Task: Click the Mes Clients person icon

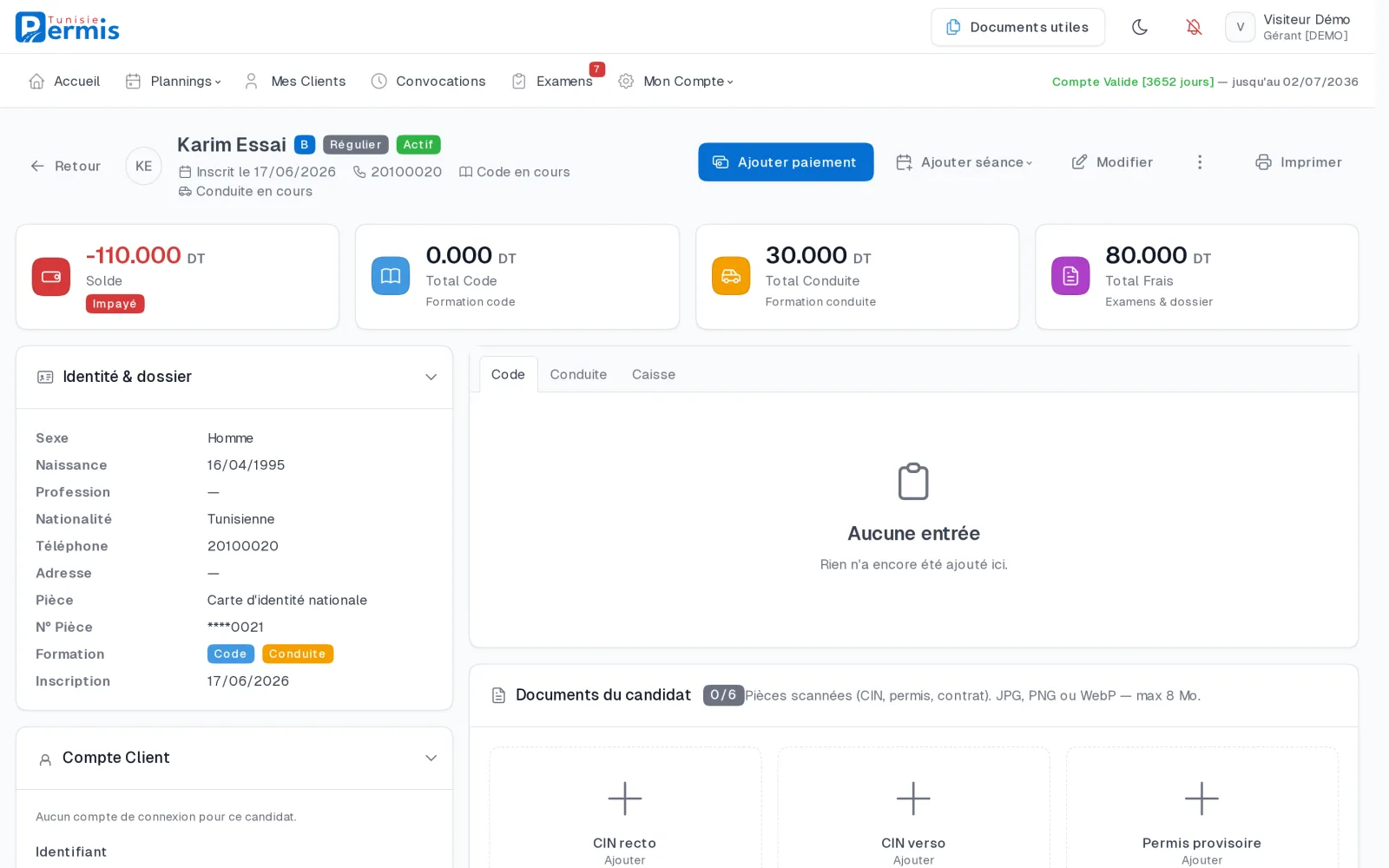Action: click(x=251, y=81)
